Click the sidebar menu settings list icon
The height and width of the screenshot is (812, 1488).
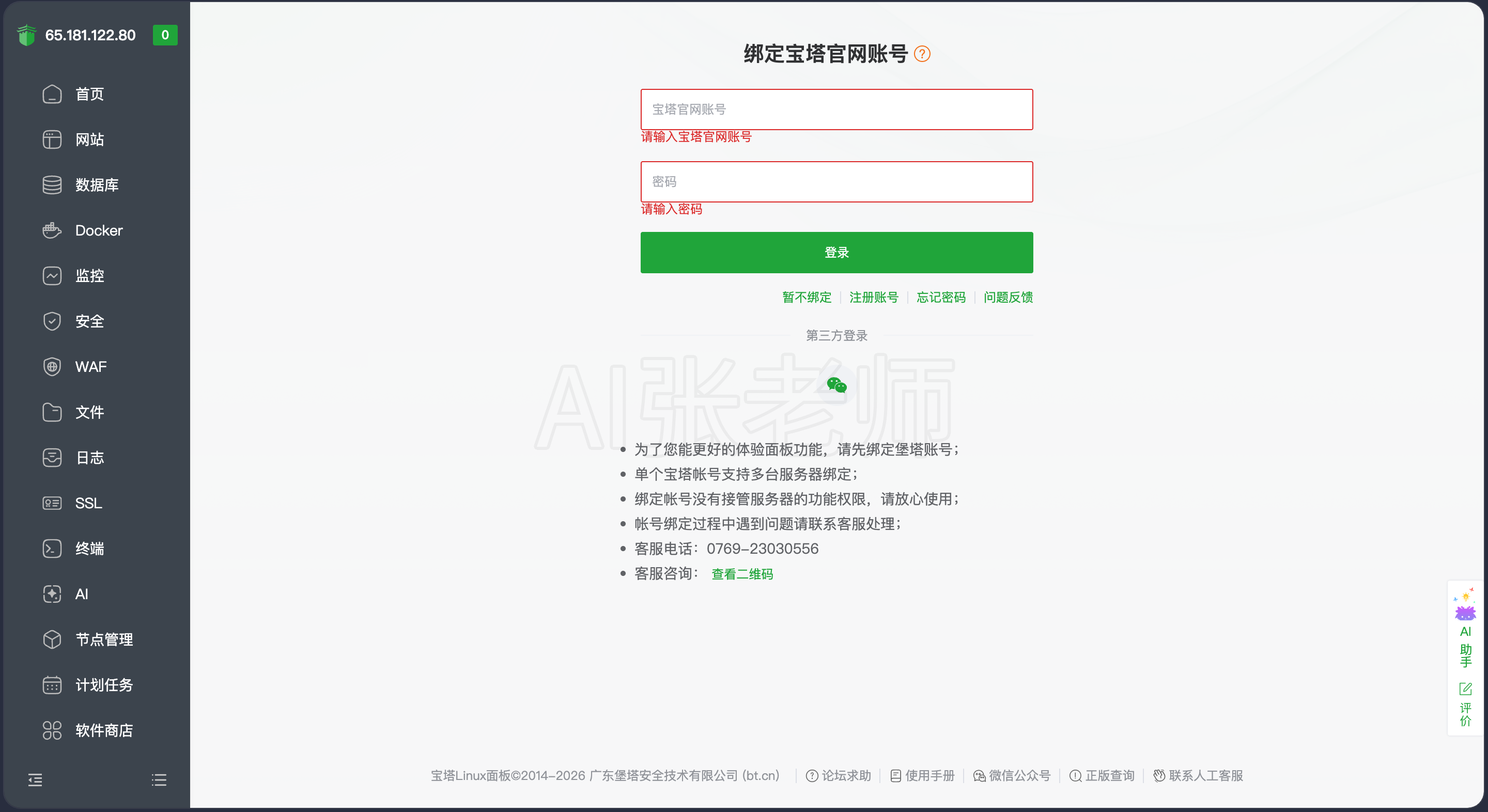159,779
